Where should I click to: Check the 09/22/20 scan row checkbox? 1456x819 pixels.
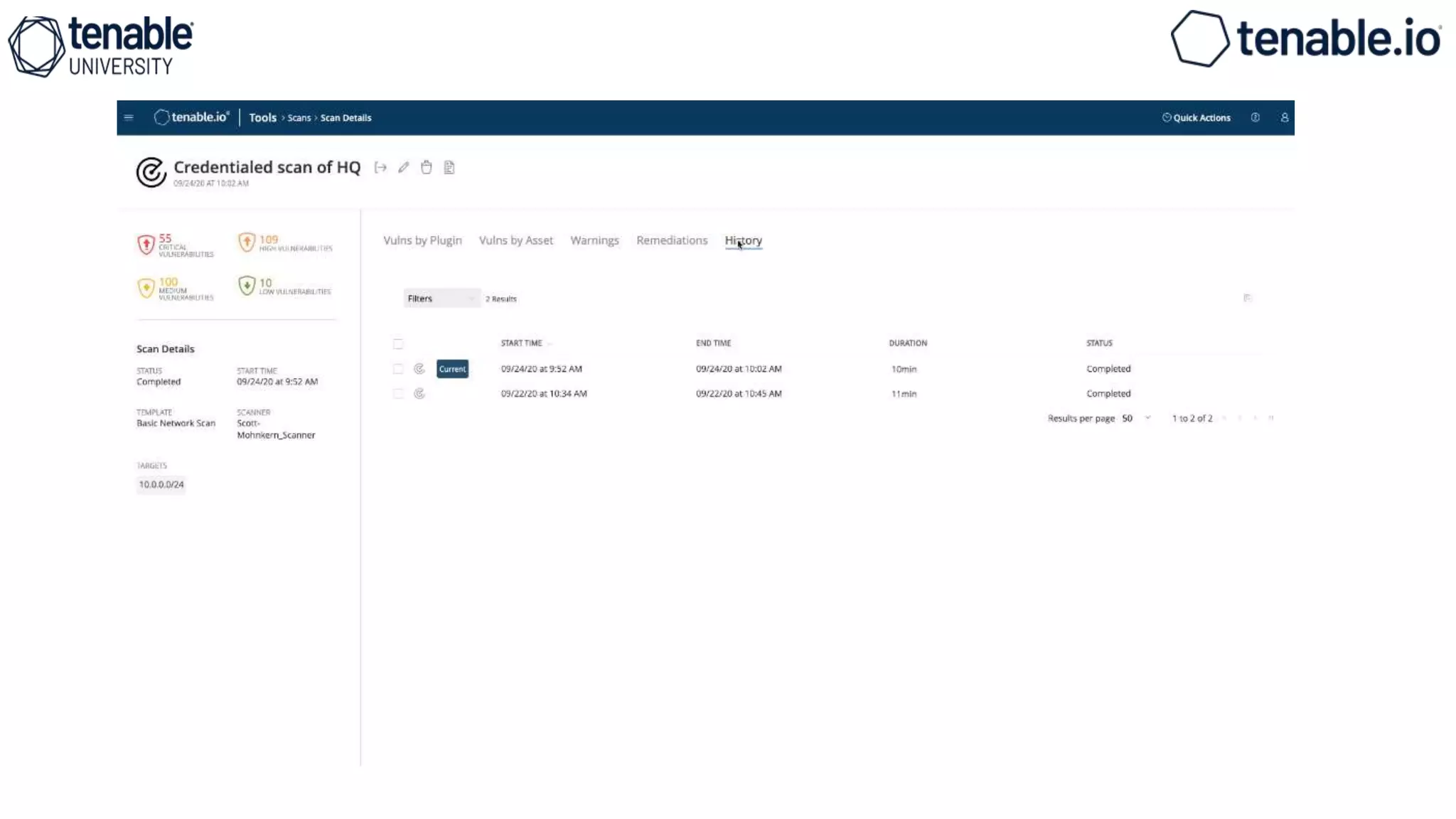tap(398, 393)
